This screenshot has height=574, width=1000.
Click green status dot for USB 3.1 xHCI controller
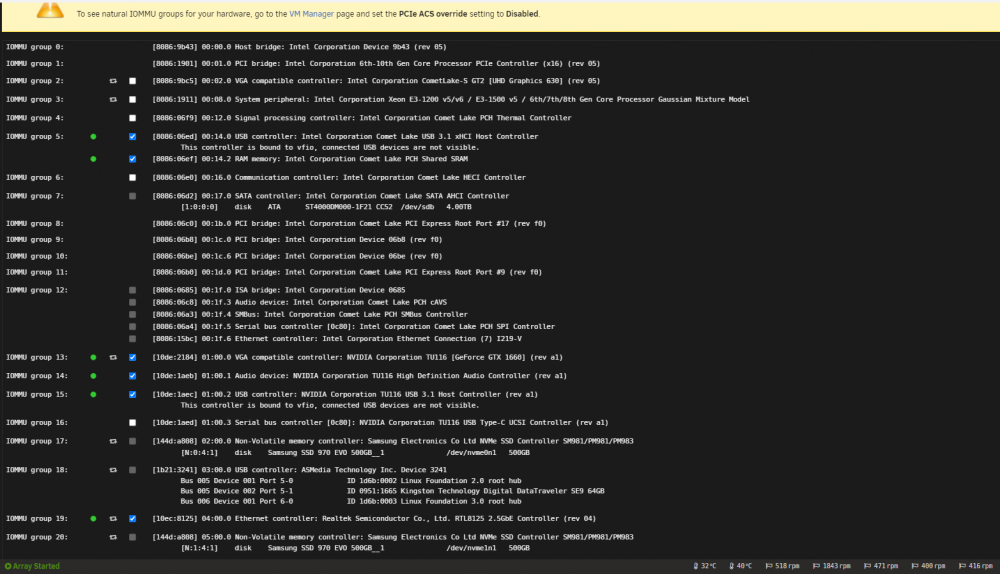93,136
